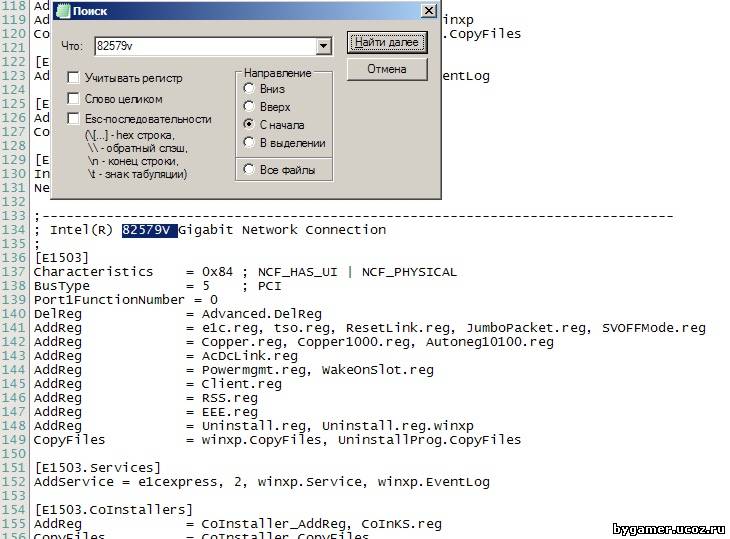Screen dimensions: 730x539
Task: Click e1cexpress on line 152
Action: coord(178,482)
